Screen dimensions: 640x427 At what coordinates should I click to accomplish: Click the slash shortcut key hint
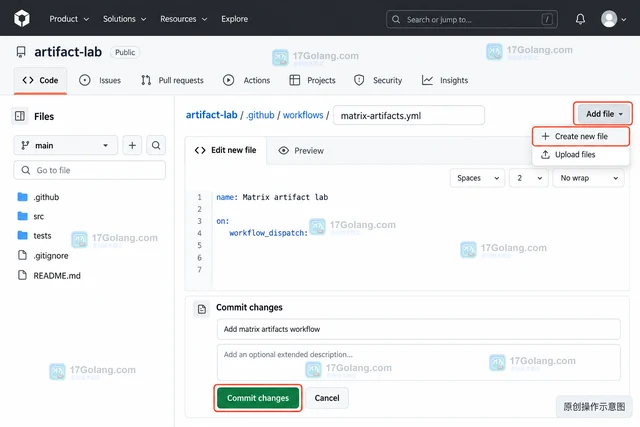pos(547,19)
